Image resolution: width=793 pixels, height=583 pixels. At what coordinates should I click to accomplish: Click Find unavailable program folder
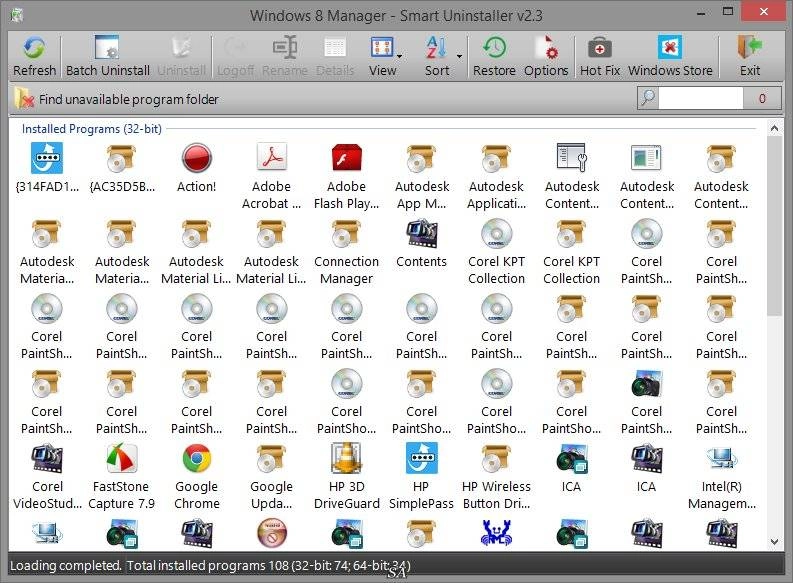coord(117,99)
